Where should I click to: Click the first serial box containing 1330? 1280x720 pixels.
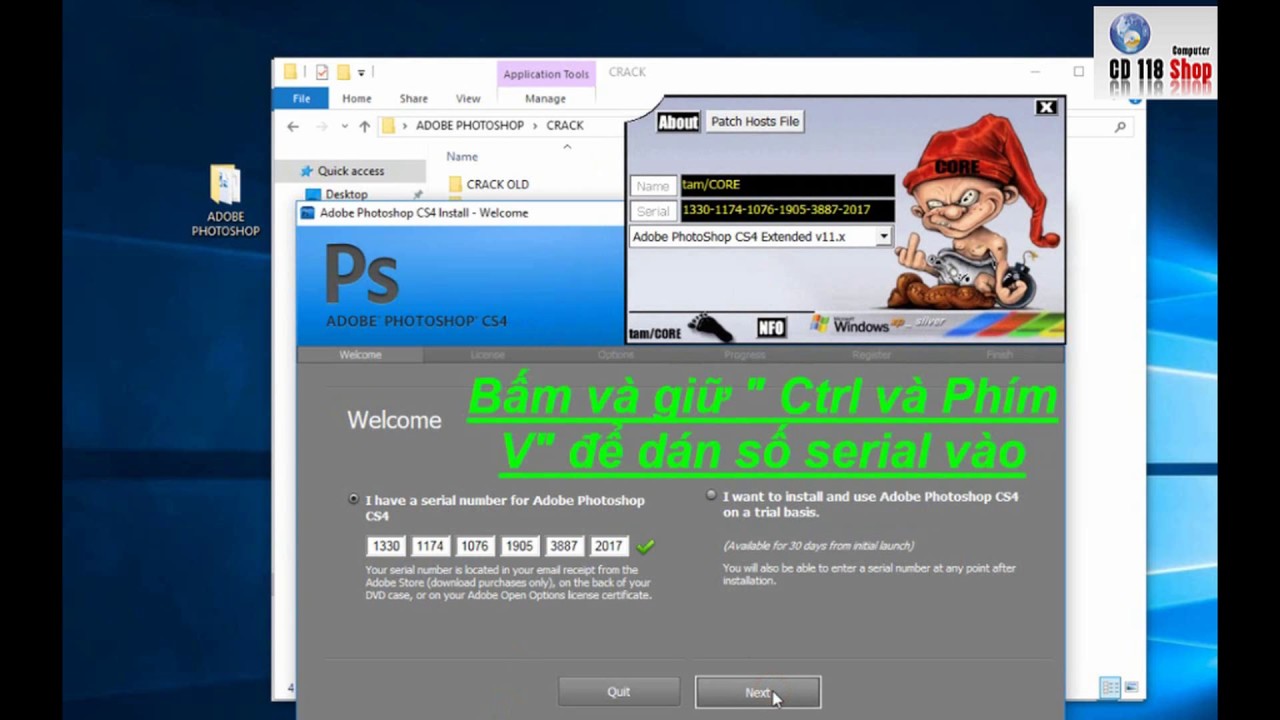385,546
